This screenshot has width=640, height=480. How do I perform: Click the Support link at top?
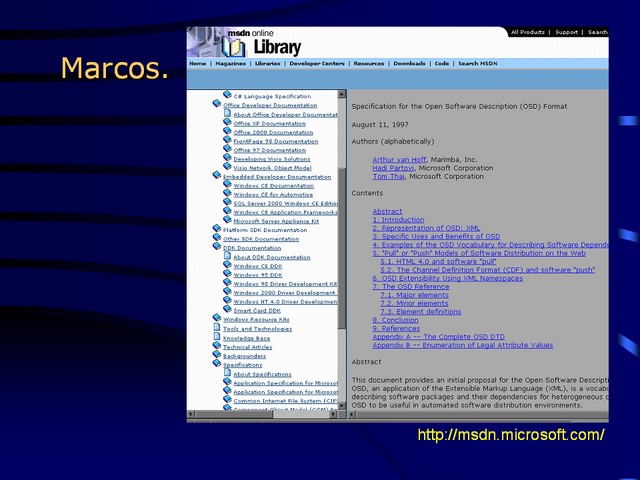pyautogui.click(x=567, y=32)
